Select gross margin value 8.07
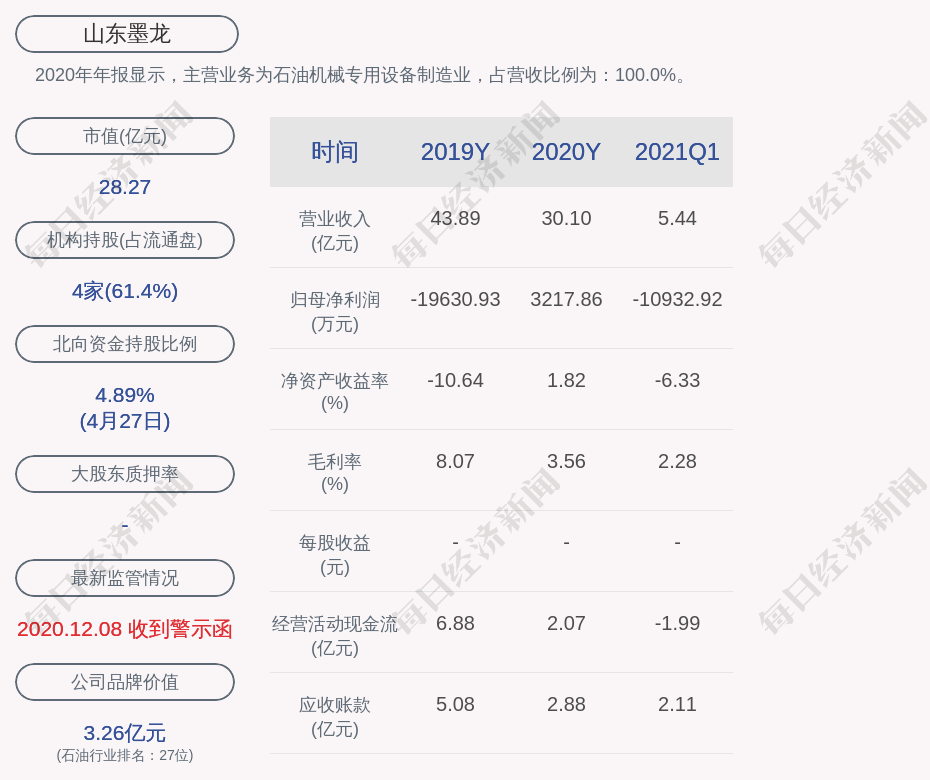The height and width of the screenshot is (780, 930). (x=456, y=461)
